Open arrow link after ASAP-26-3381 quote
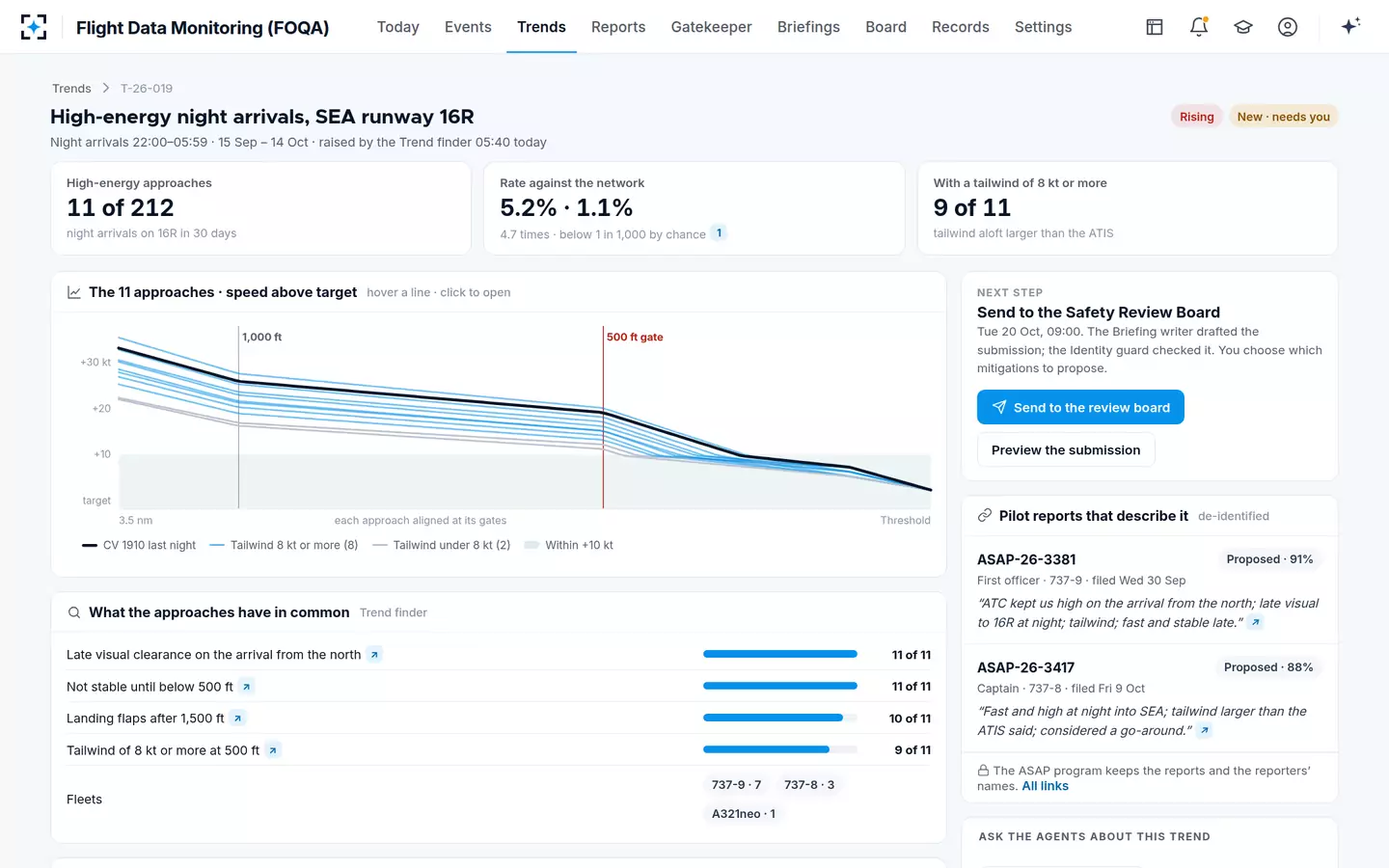1389x868 pixels. click(x=1255, y=622)
